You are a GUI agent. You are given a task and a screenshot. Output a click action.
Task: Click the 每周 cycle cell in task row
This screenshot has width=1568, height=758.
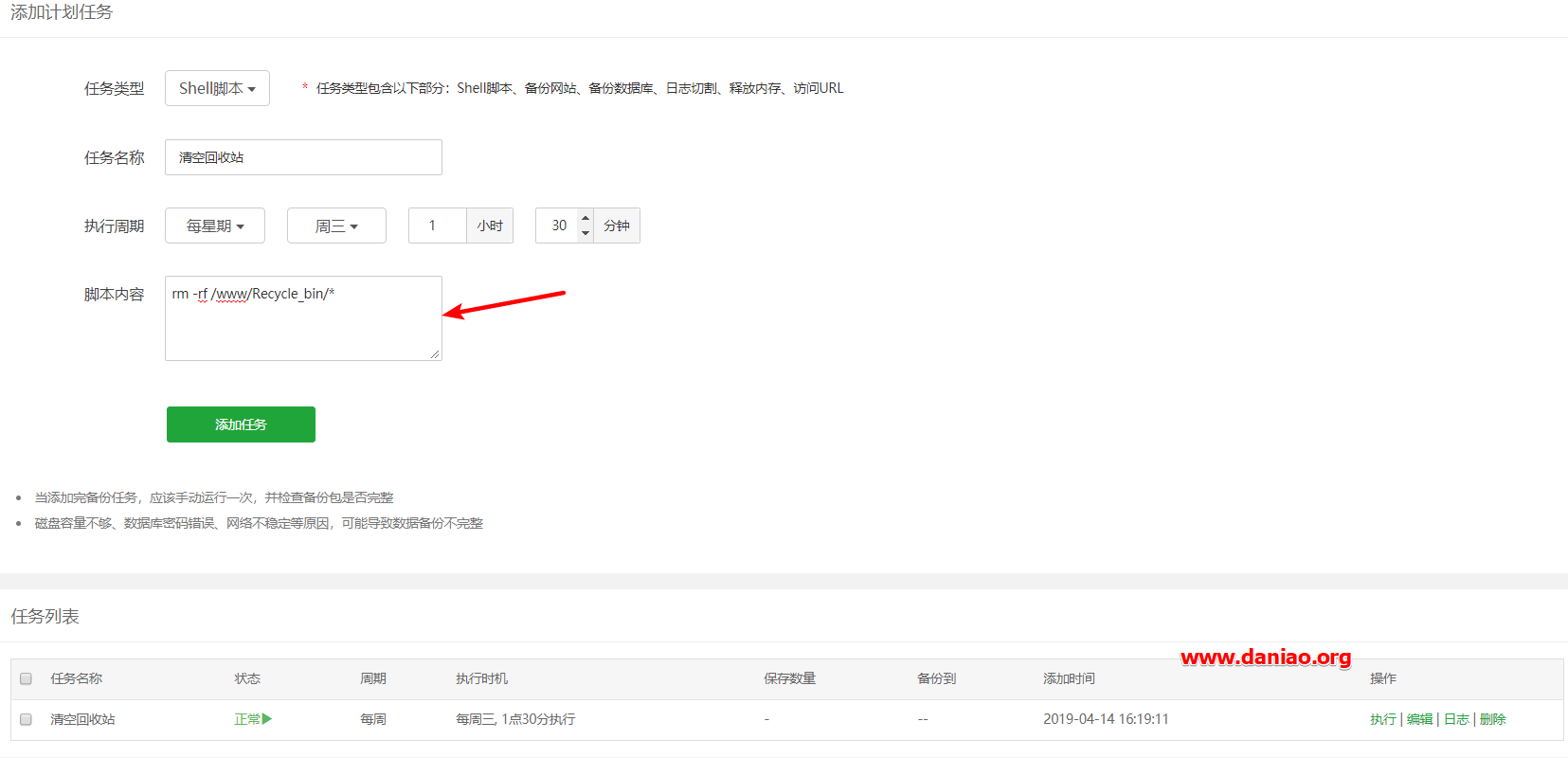click(x=372, y=719)
